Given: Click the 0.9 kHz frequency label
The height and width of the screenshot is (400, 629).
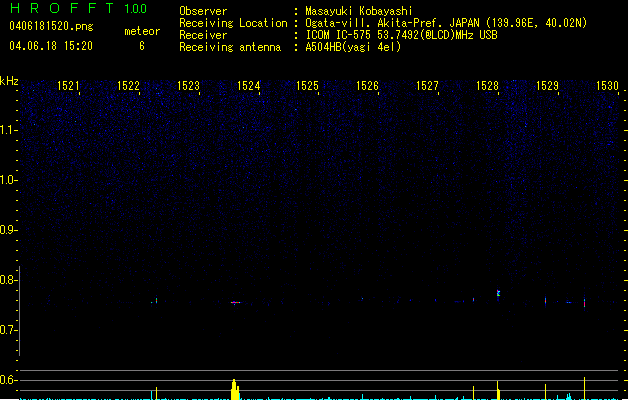Looking at the screenshot, I should 8,230.
